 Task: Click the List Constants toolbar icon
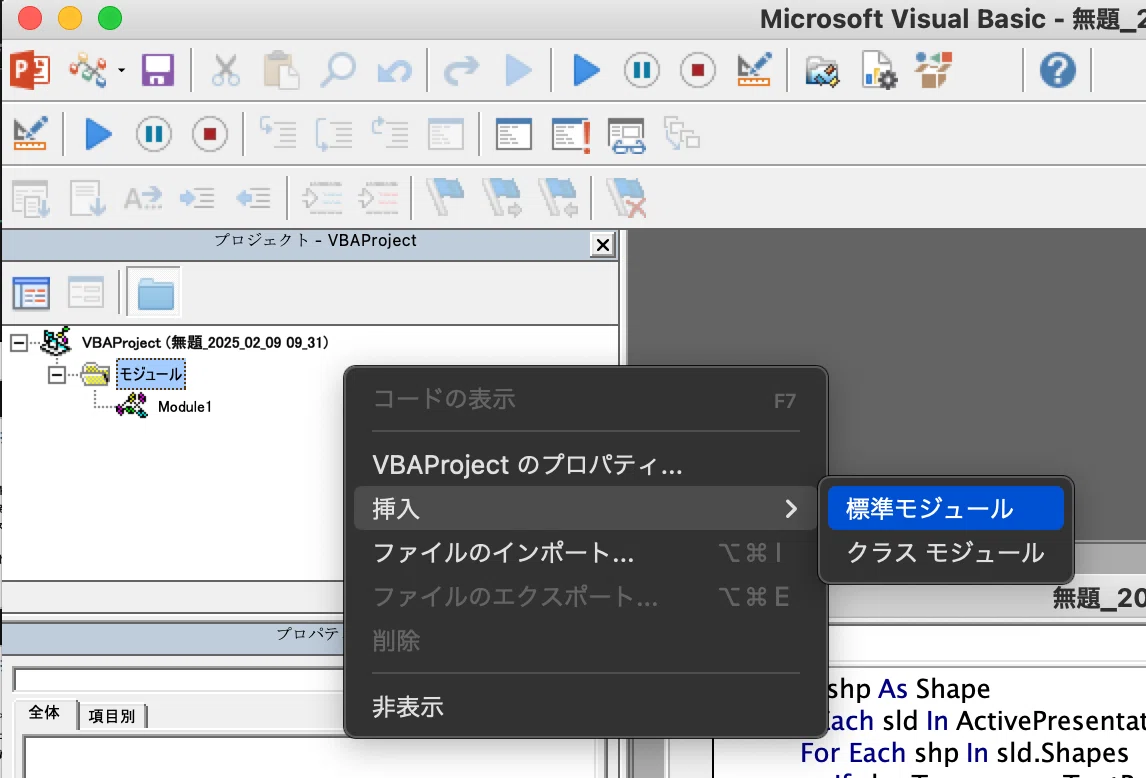[x=87, y=198]
